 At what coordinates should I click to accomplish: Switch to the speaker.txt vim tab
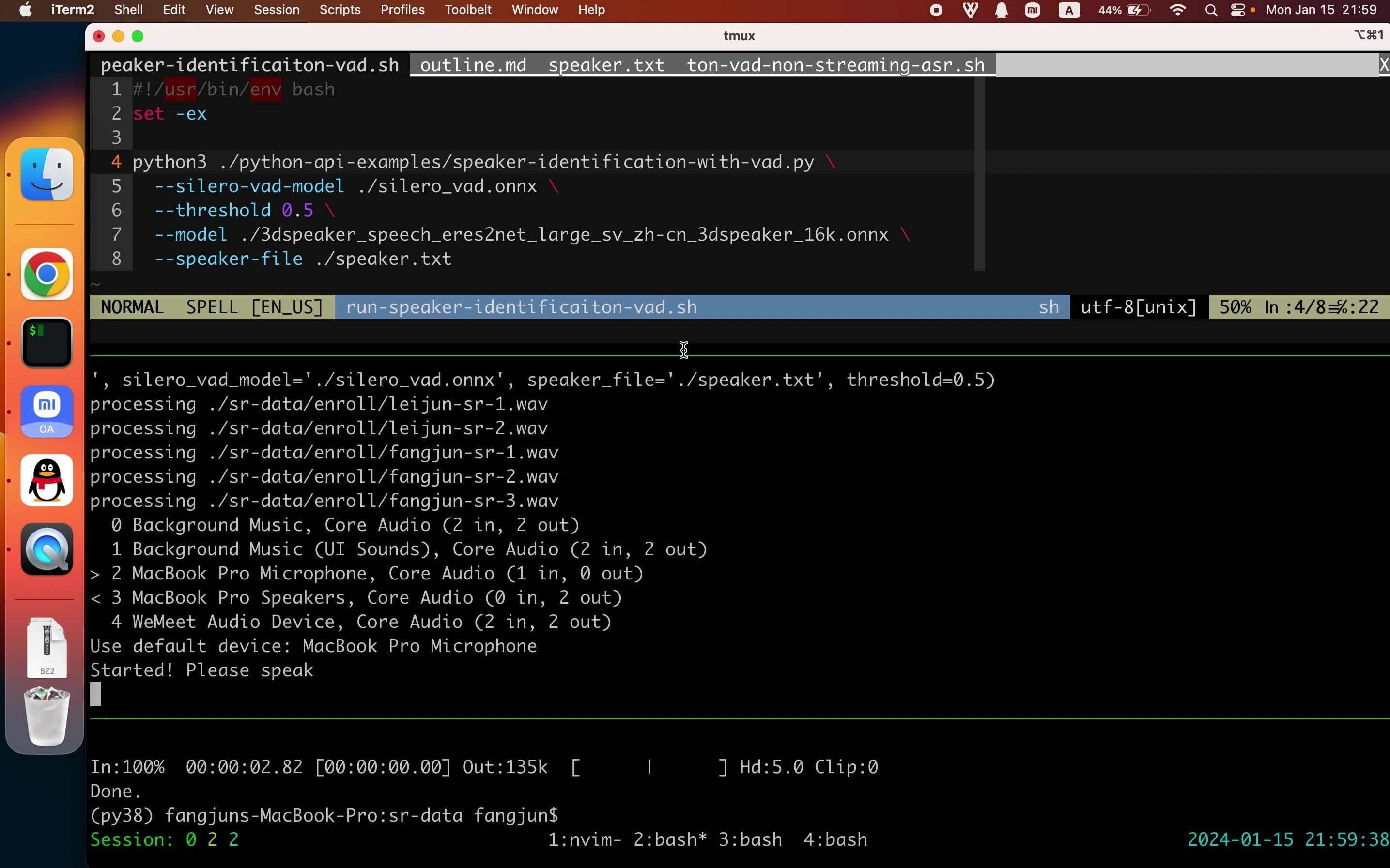click(606, 65)
